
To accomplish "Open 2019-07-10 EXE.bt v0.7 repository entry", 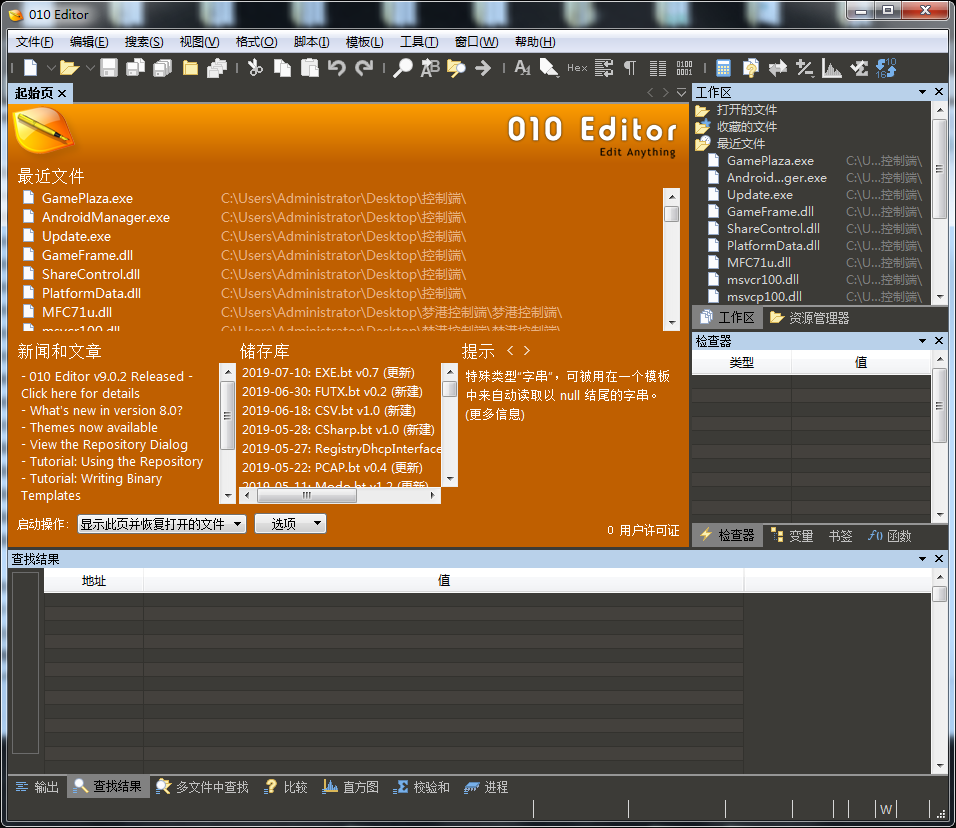I will (x=328, y=373).
